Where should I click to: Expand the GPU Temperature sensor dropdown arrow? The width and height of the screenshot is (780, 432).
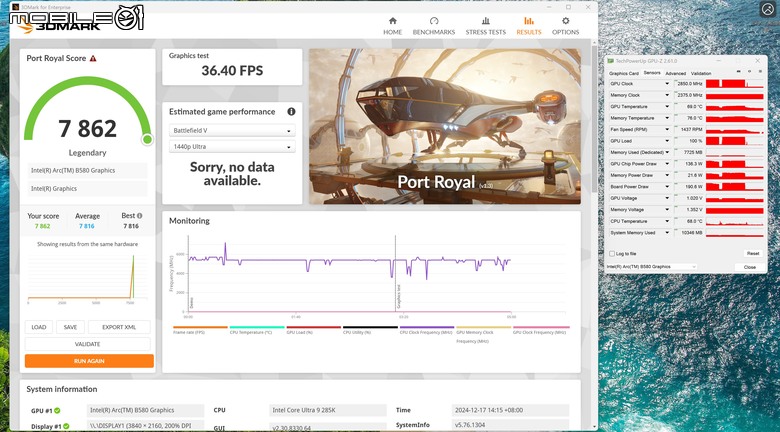click(x=667, y=107)
